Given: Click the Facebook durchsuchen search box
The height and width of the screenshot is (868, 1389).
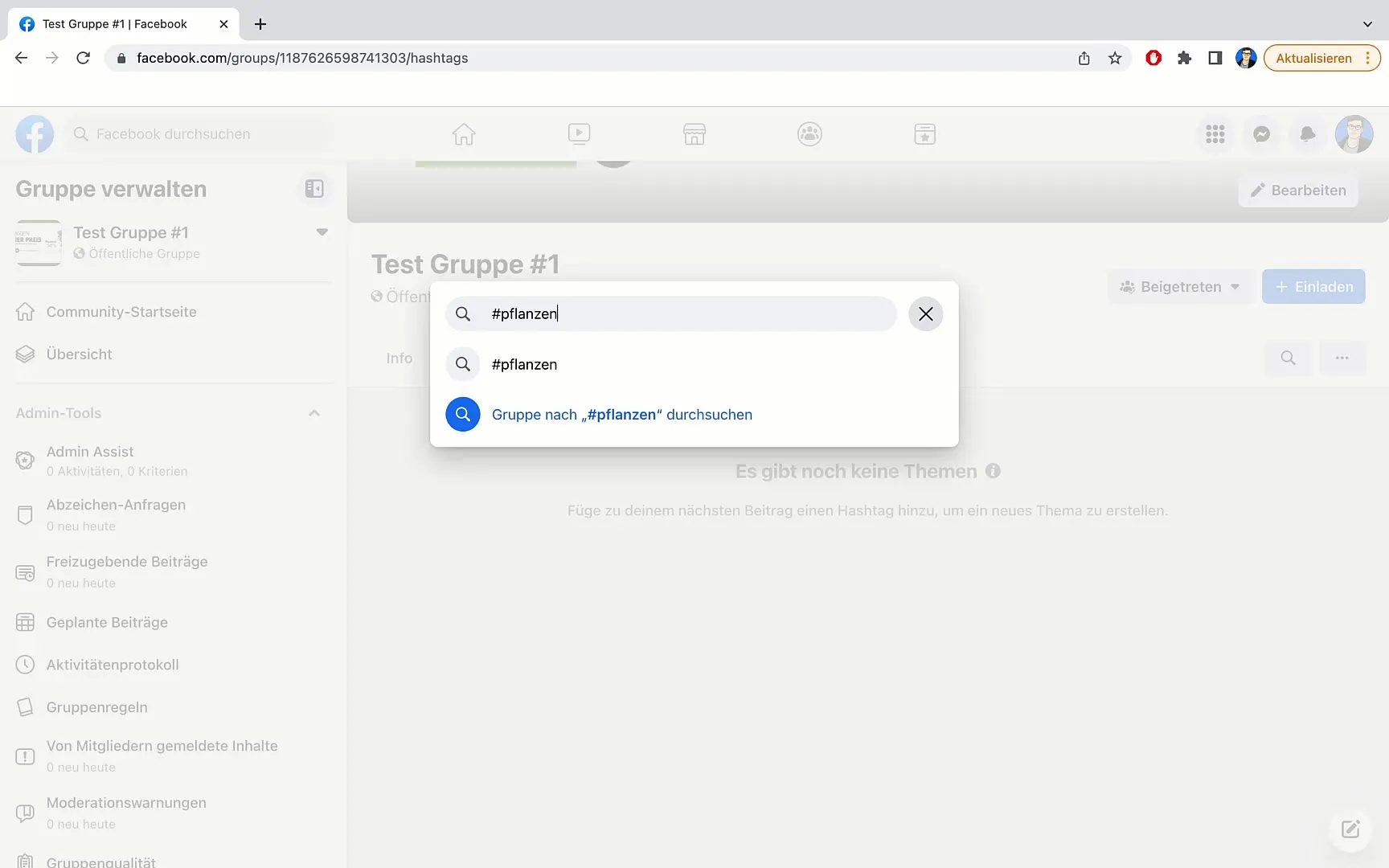Looking at the screenshot, I should pyautogui.click(x=197, y=134).
